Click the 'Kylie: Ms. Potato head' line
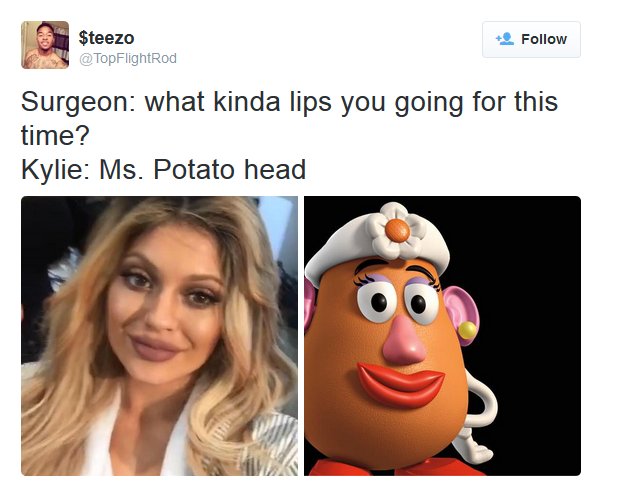Screen dimensions: 617x483 [163, 170]
